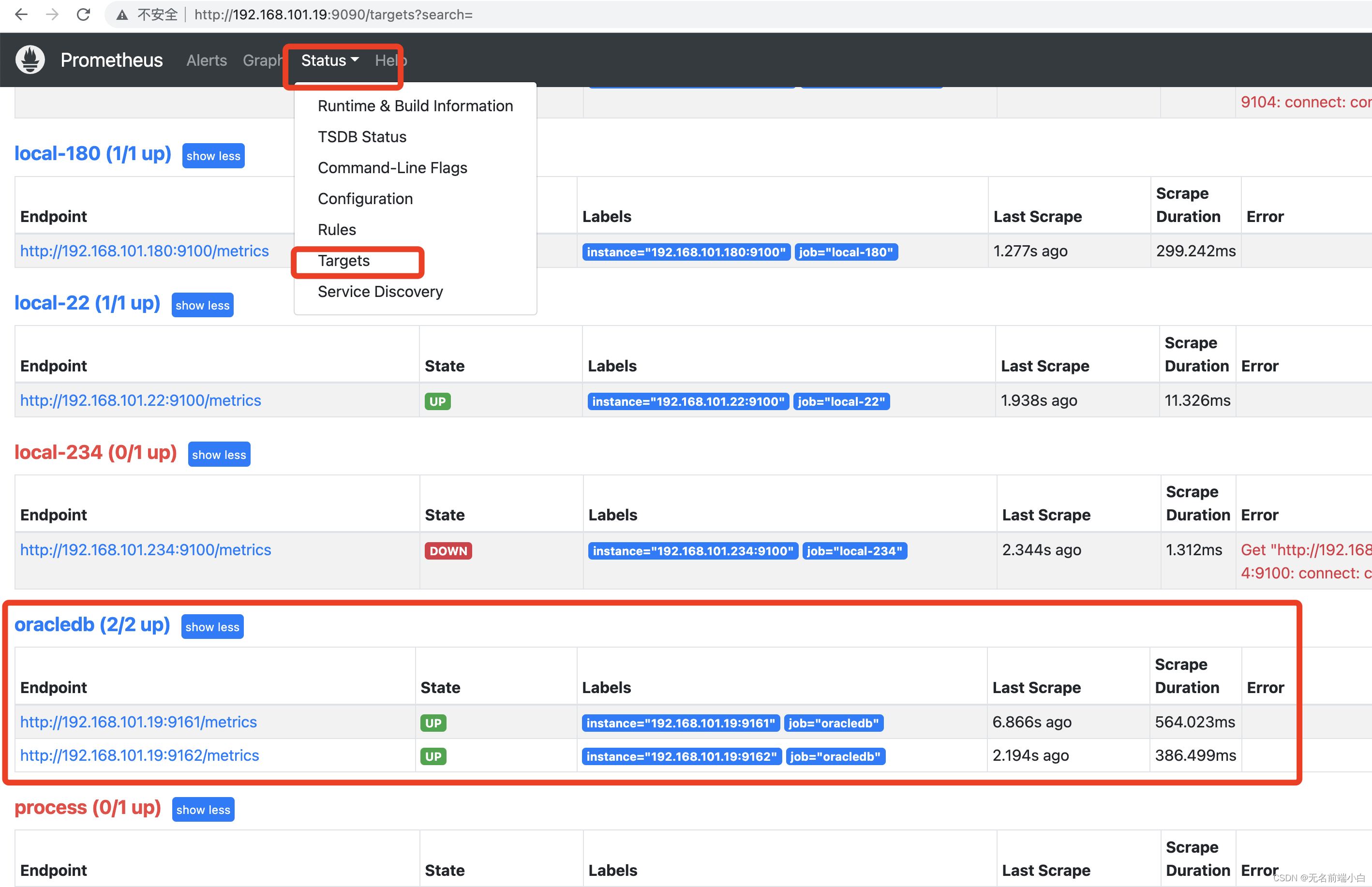This screenshot has width=1372, height=887.
Task: Open the Graph nav item
Action: click(263, 60)
